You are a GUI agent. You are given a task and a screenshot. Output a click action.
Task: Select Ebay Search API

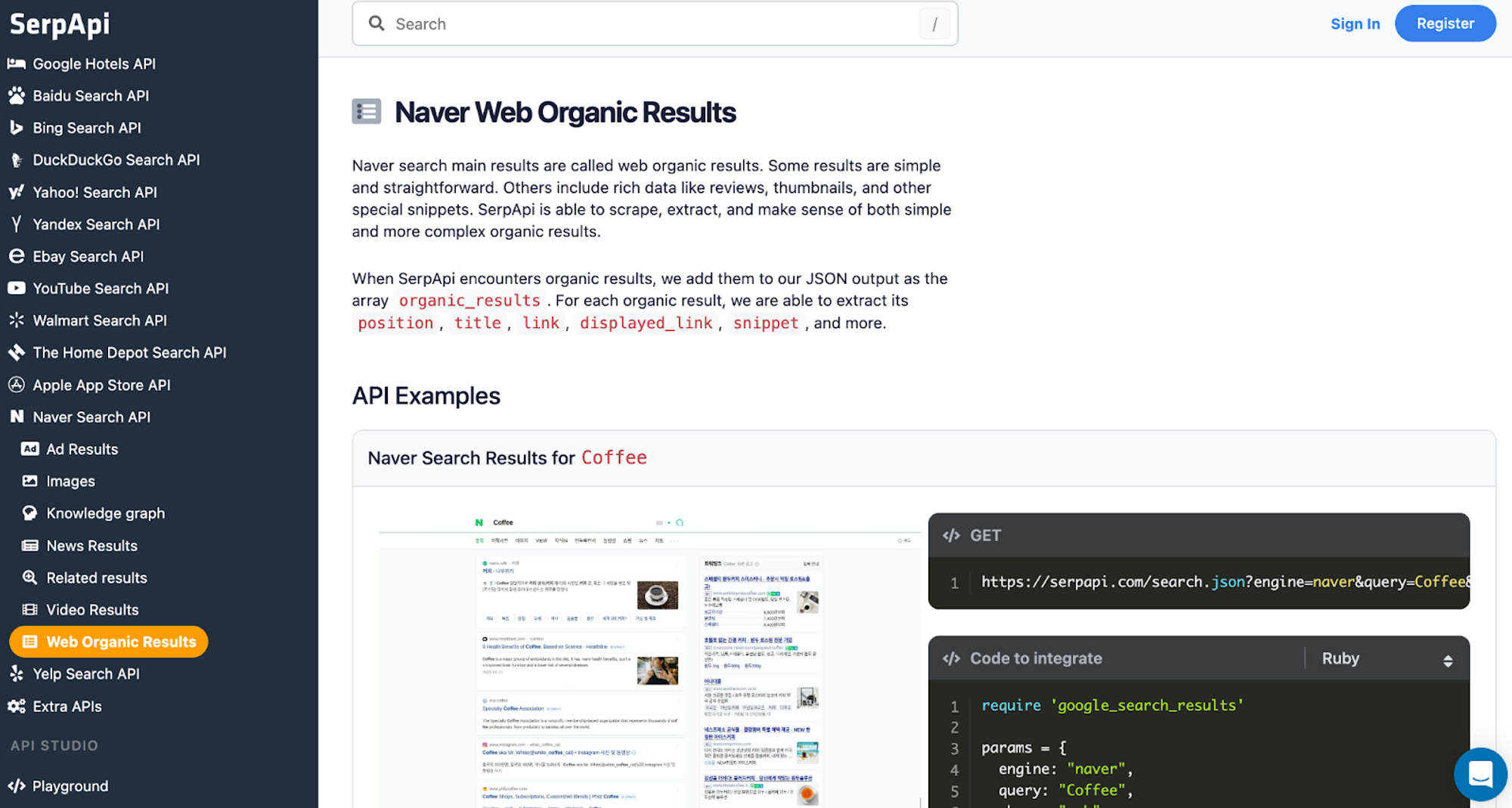(x=88, y=256)
